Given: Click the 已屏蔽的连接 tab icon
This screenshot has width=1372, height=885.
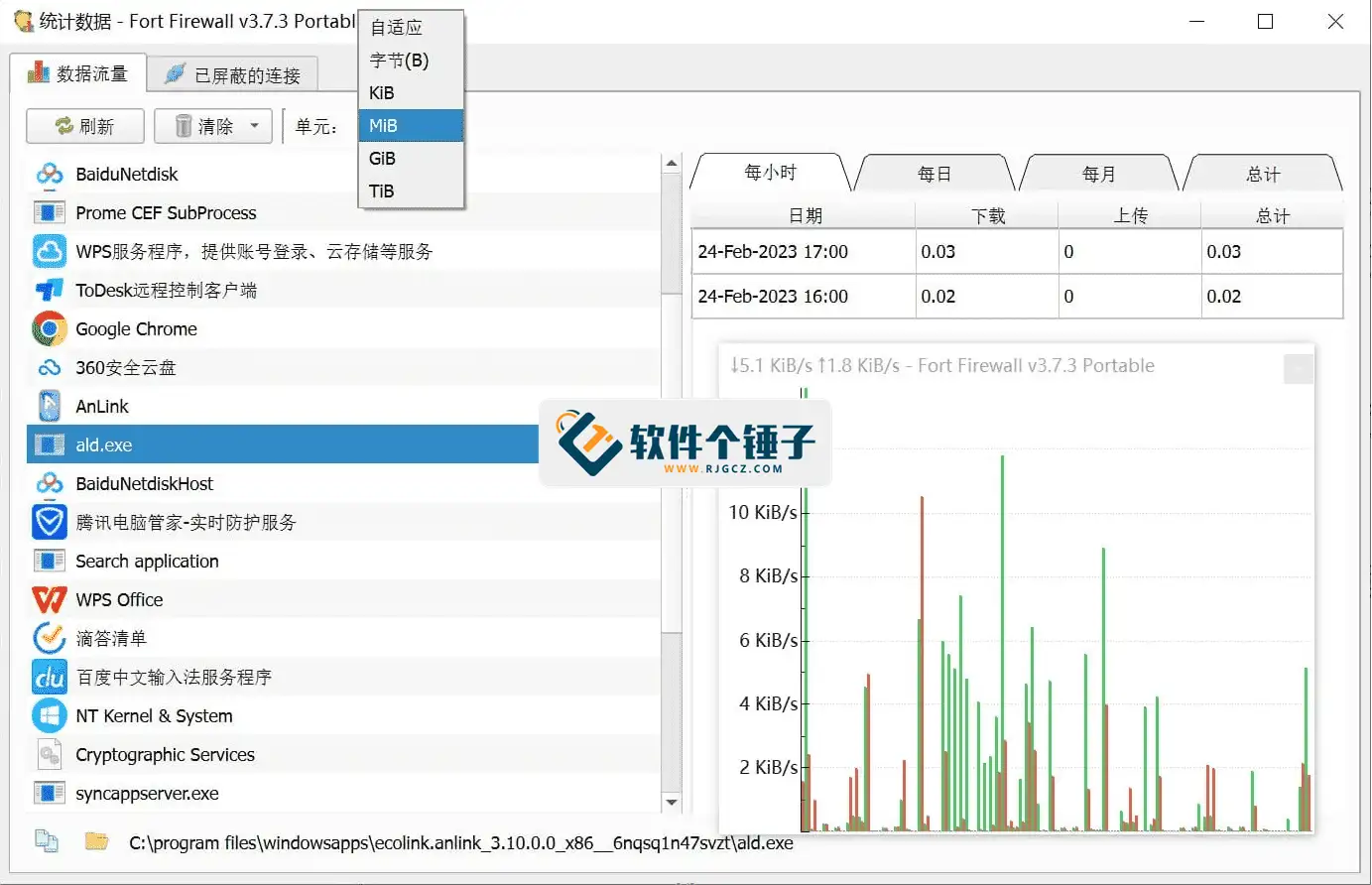Looking at the screenshot, I should [176, 73].
